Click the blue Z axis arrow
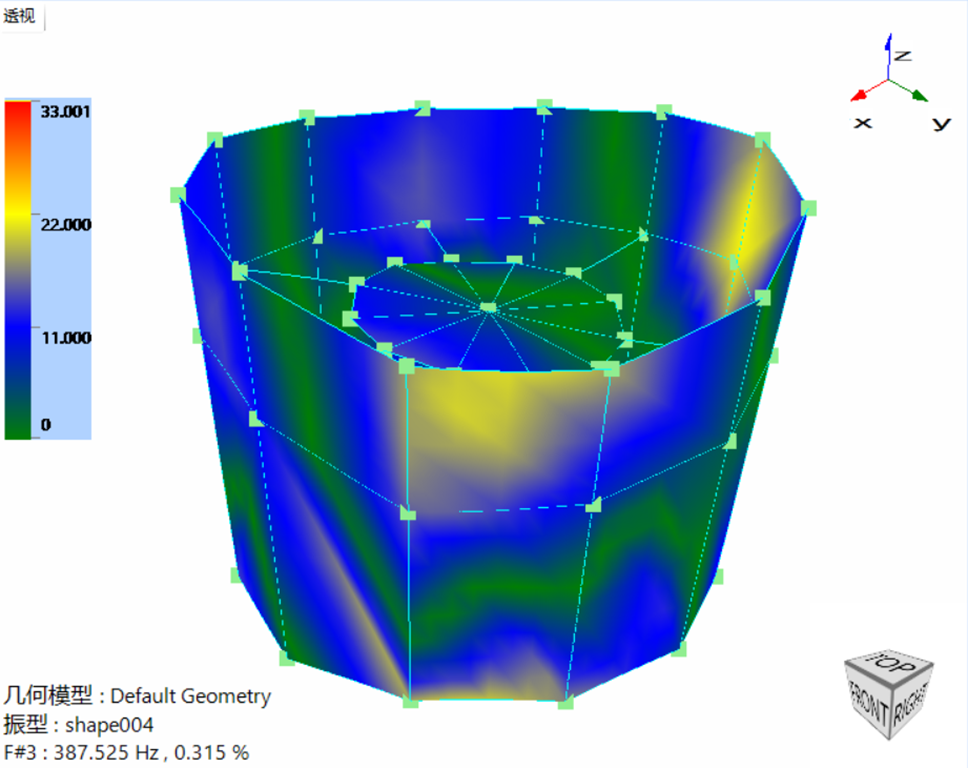This screenshot has height=768, width=968. tap(888, 45)
